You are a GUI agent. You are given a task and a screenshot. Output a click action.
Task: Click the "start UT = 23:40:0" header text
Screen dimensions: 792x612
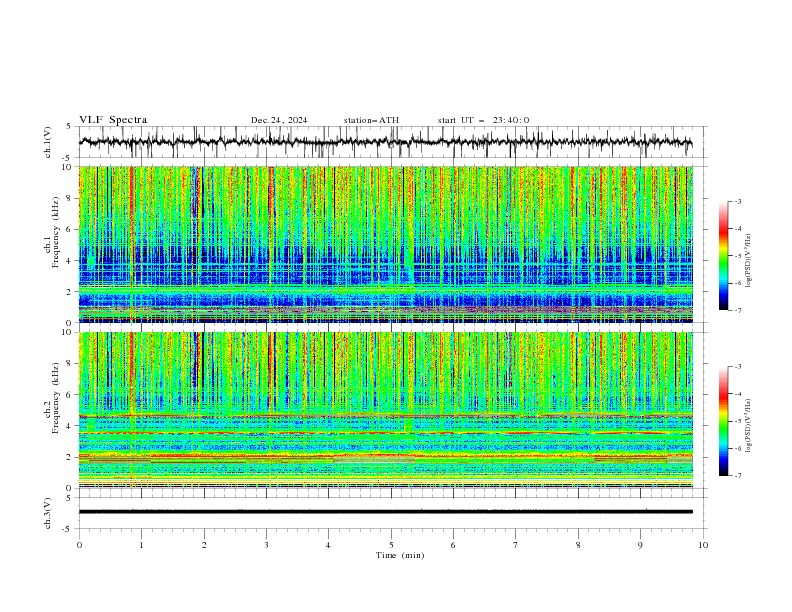tap(483, 120)
